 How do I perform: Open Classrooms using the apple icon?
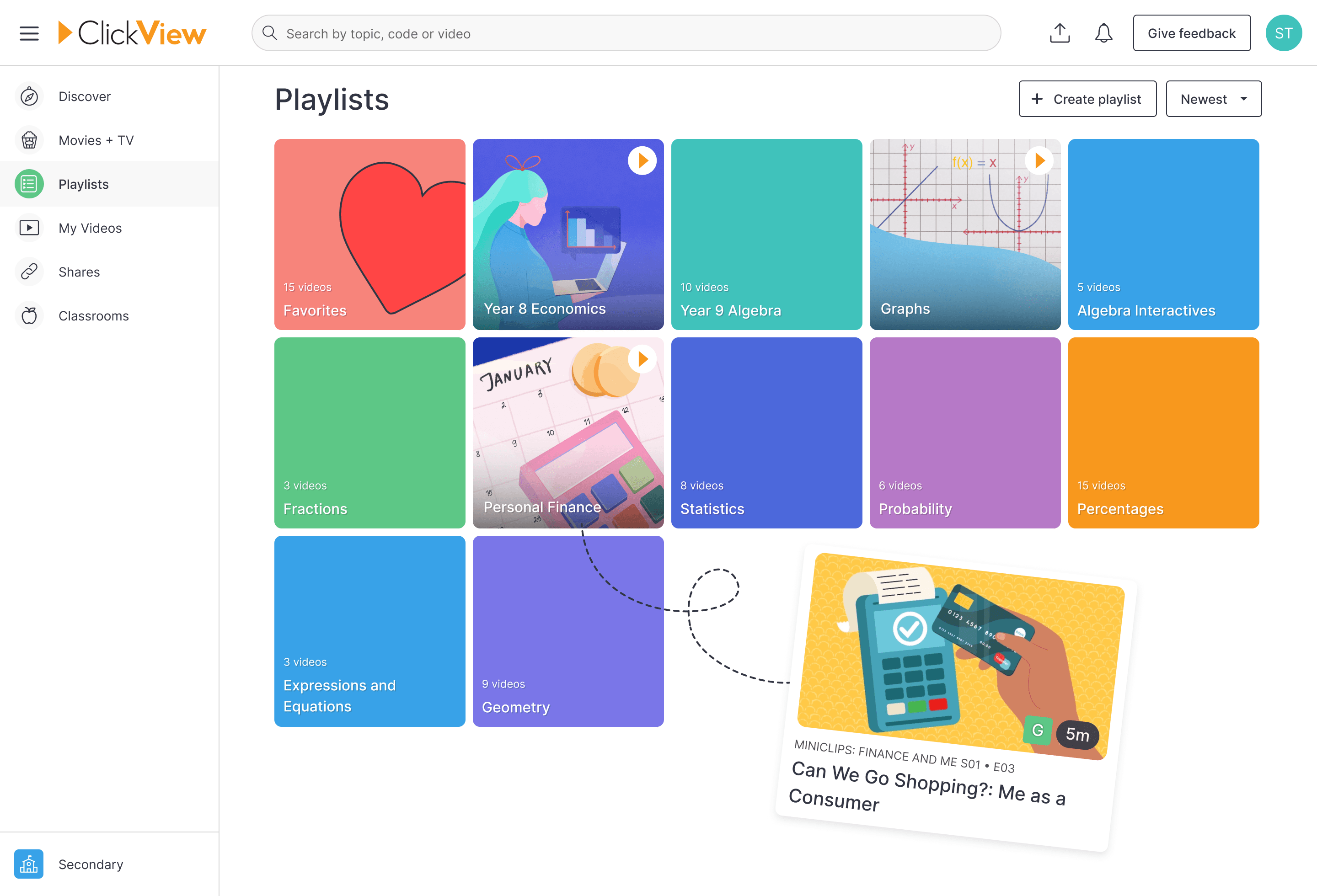coord(29,315)
